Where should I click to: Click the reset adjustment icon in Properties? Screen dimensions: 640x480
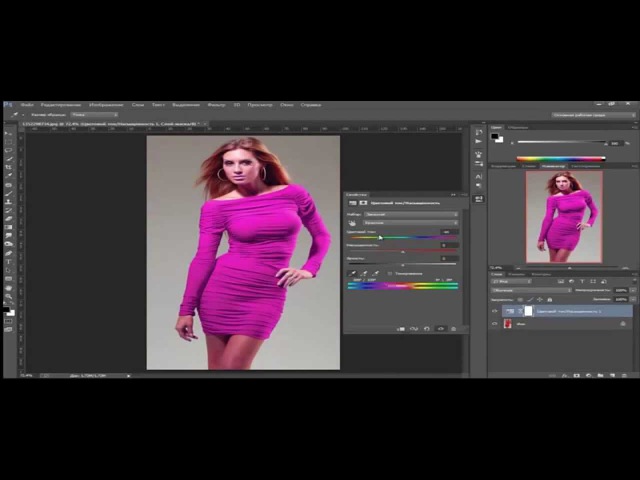[427, 328]
